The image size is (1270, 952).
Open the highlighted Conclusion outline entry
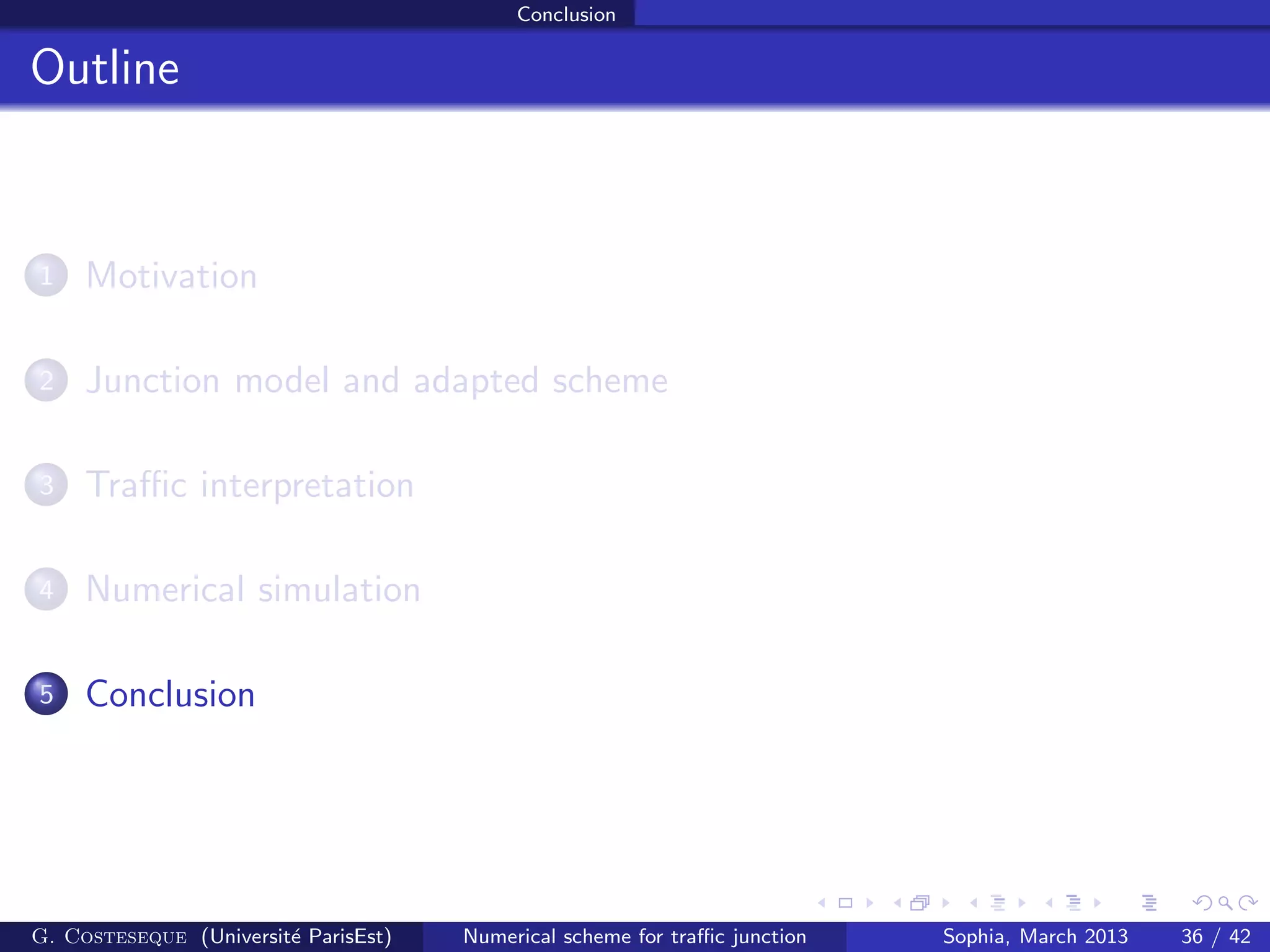pos(171,694)
